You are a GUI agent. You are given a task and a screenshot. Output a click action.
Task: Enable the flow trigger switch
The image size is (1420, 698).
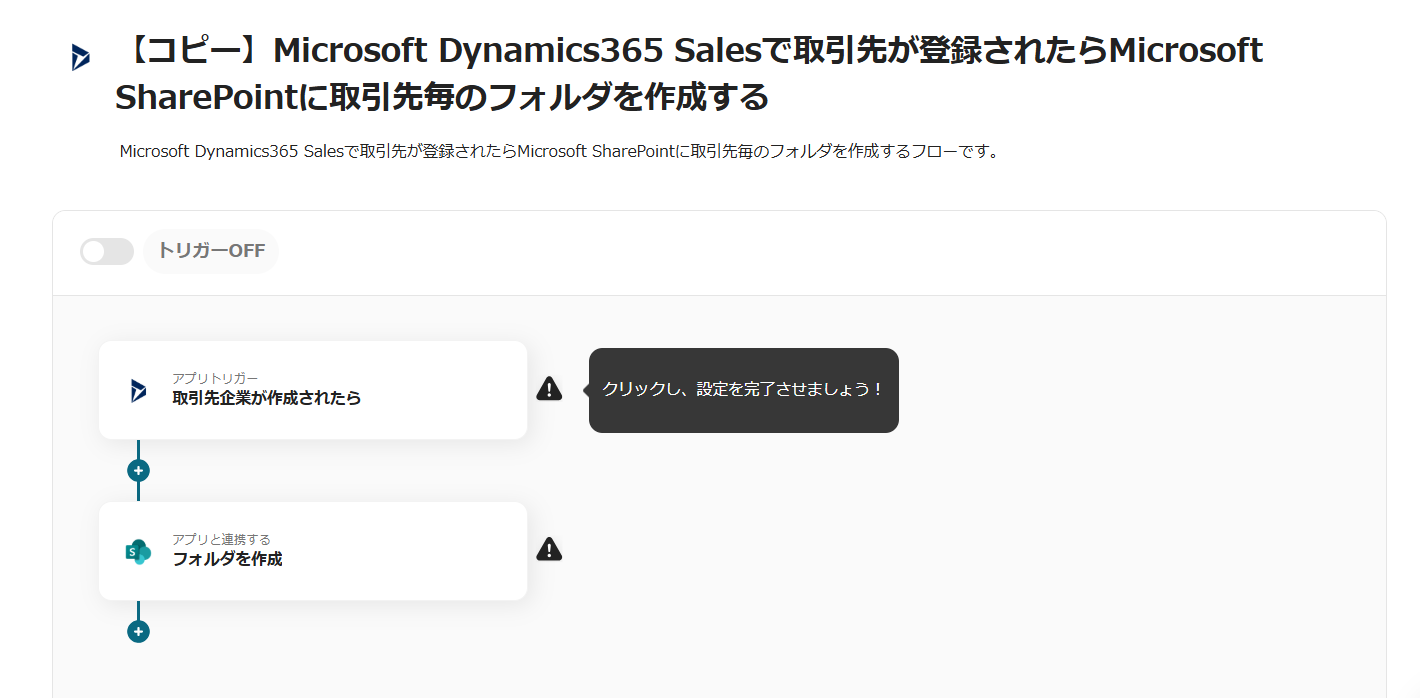107,251
